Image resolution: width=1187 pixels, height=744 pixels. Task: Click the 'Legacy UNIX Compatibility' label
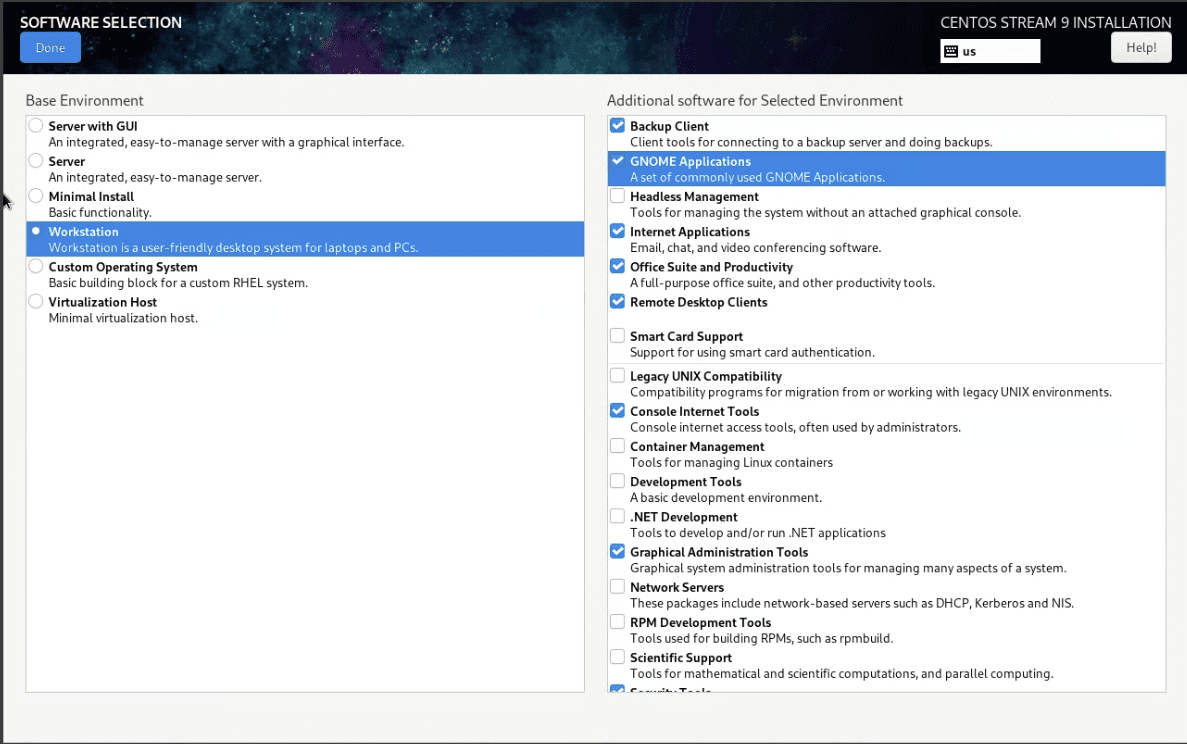tap(706, 376)
